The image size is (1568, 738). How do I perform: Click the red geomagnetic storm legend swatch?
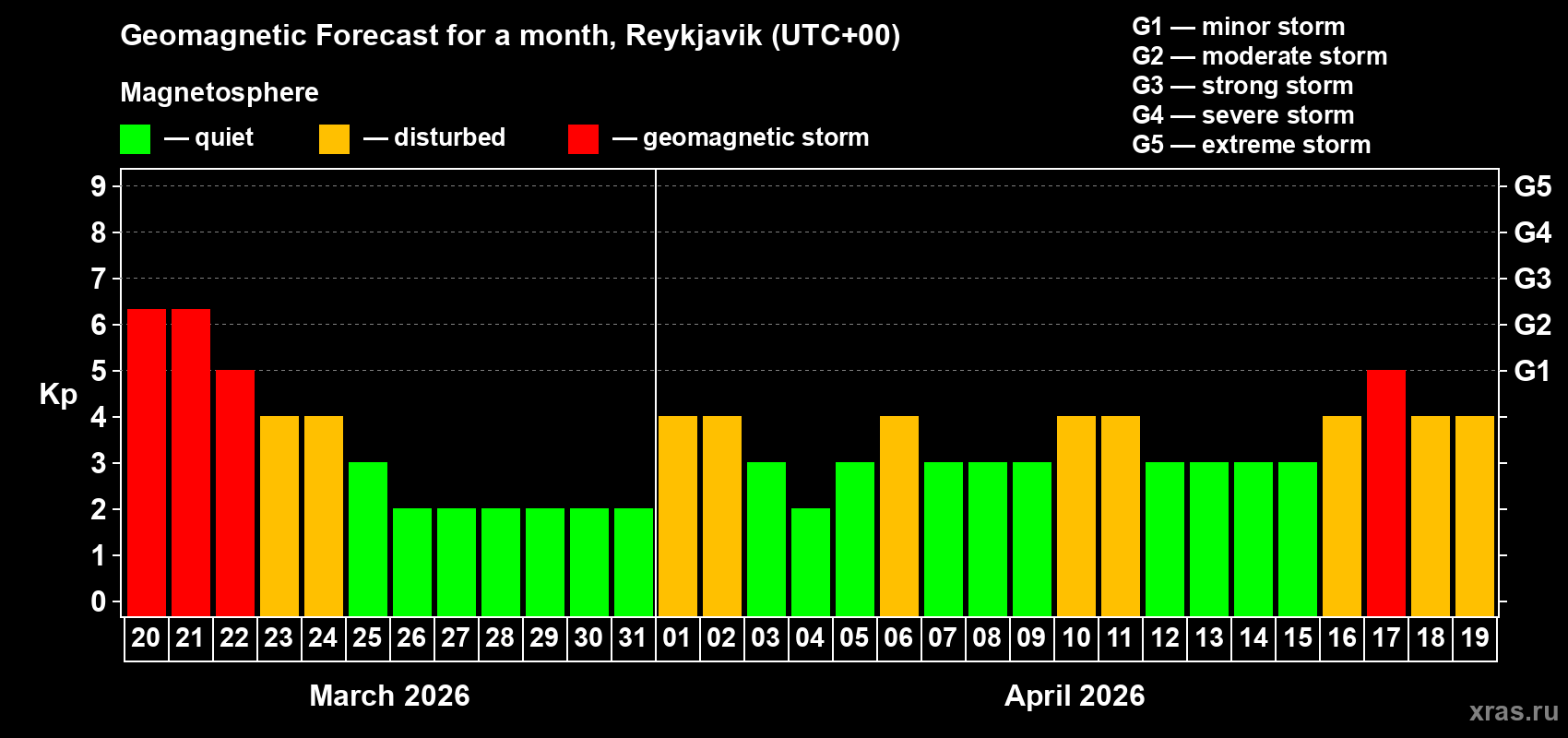tap(583, 139)
